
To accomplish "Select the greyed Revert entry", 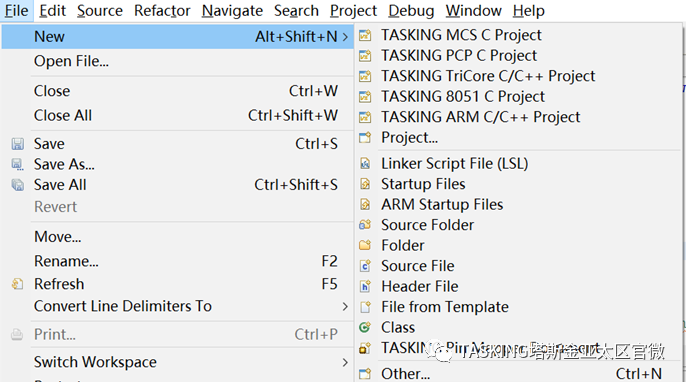I will pos(177,207).
